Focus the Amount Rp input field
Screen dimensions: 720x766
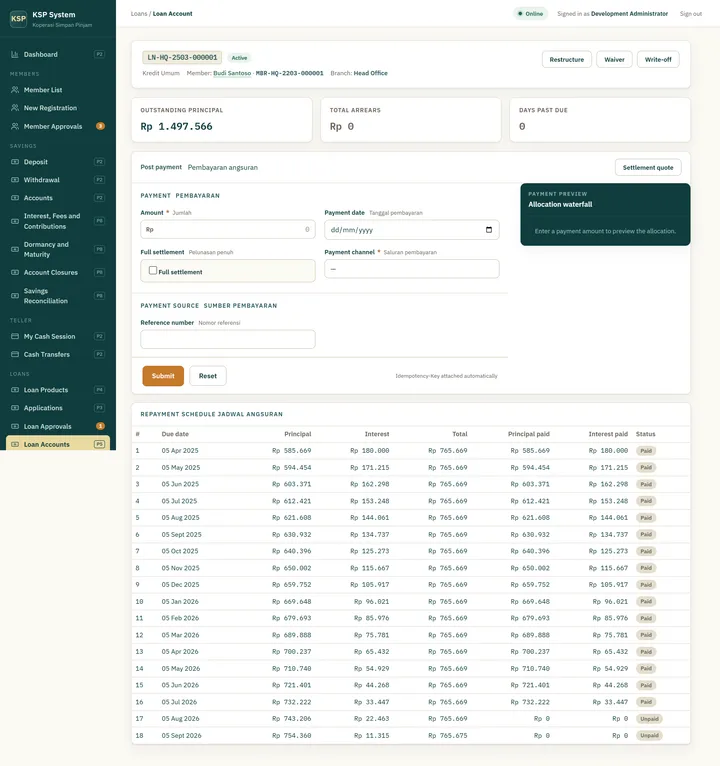228,230
